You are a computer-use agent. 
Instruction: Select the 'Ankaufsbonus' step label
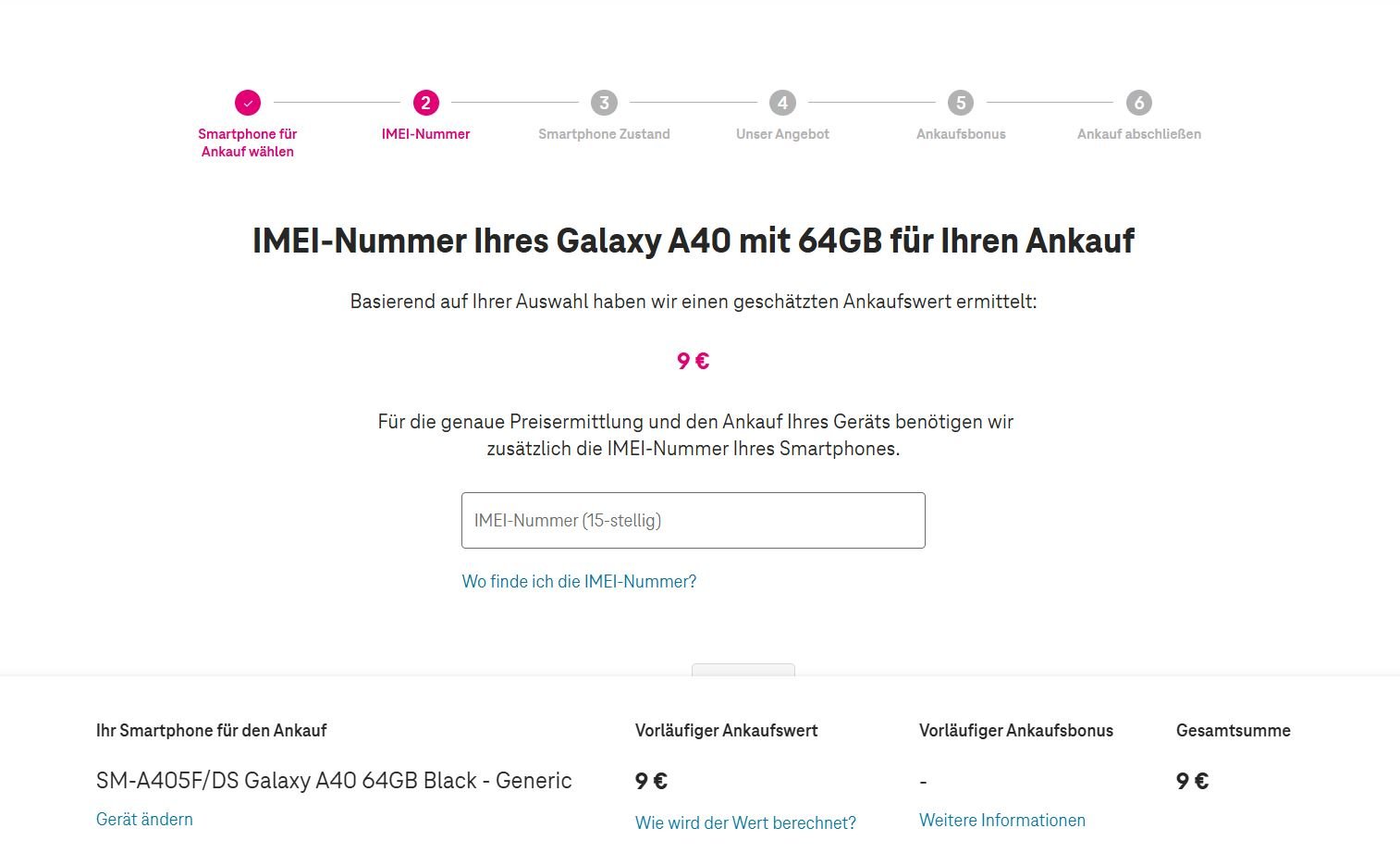tap(961, 134)
